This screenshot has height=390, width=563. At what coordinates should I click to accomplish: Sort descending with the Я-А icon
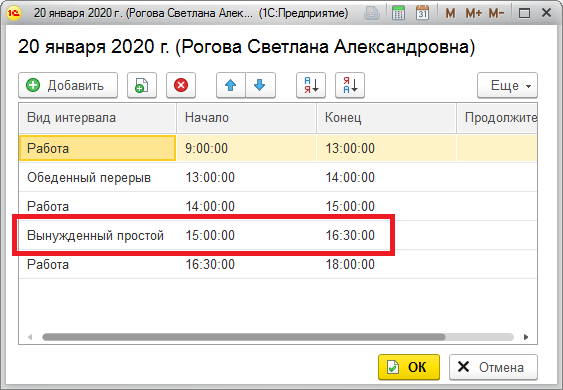click(x=350, y=85)
